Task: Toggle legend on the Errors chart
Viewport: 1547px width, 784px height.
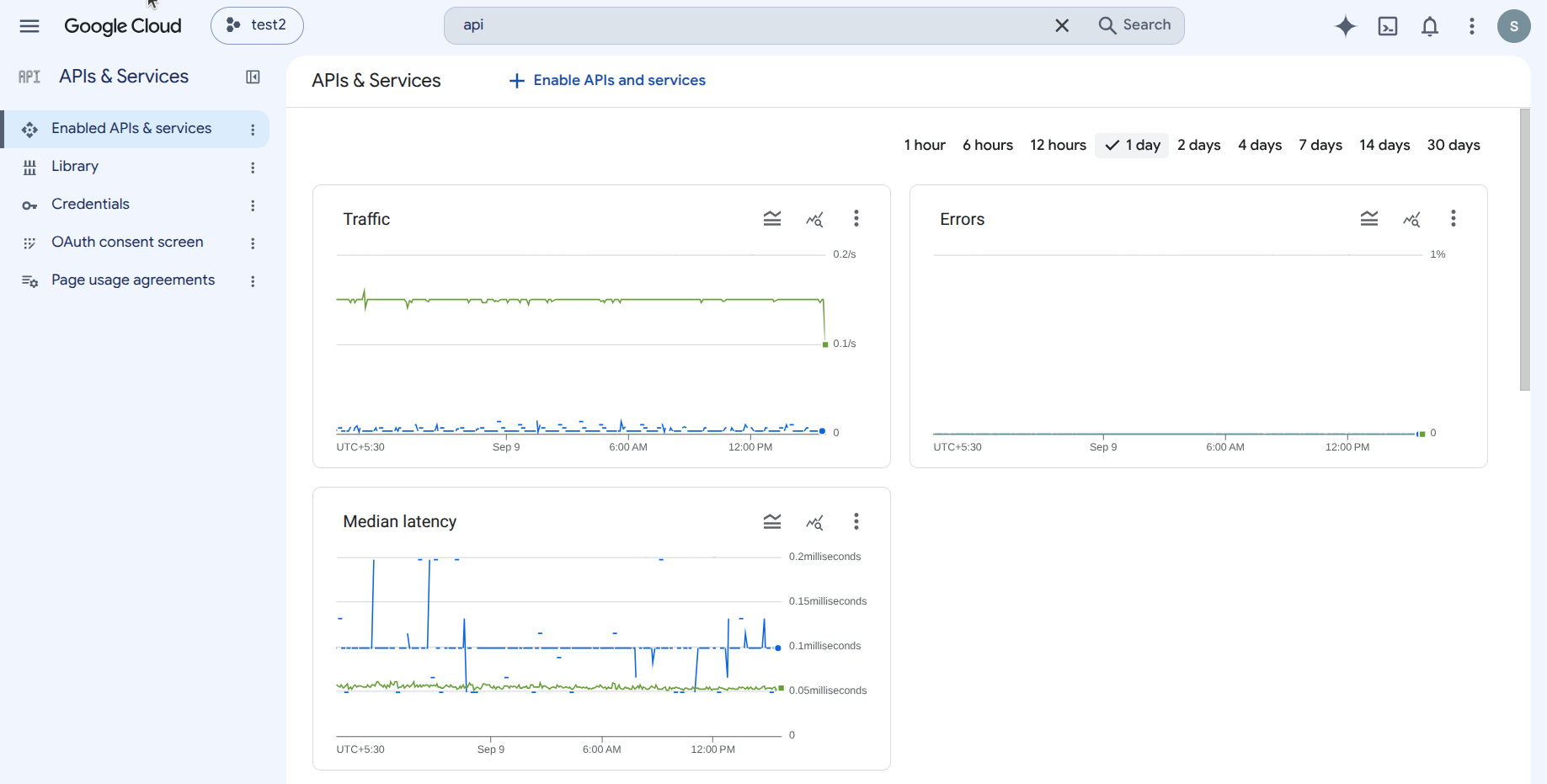Action: pos(1369,219)
